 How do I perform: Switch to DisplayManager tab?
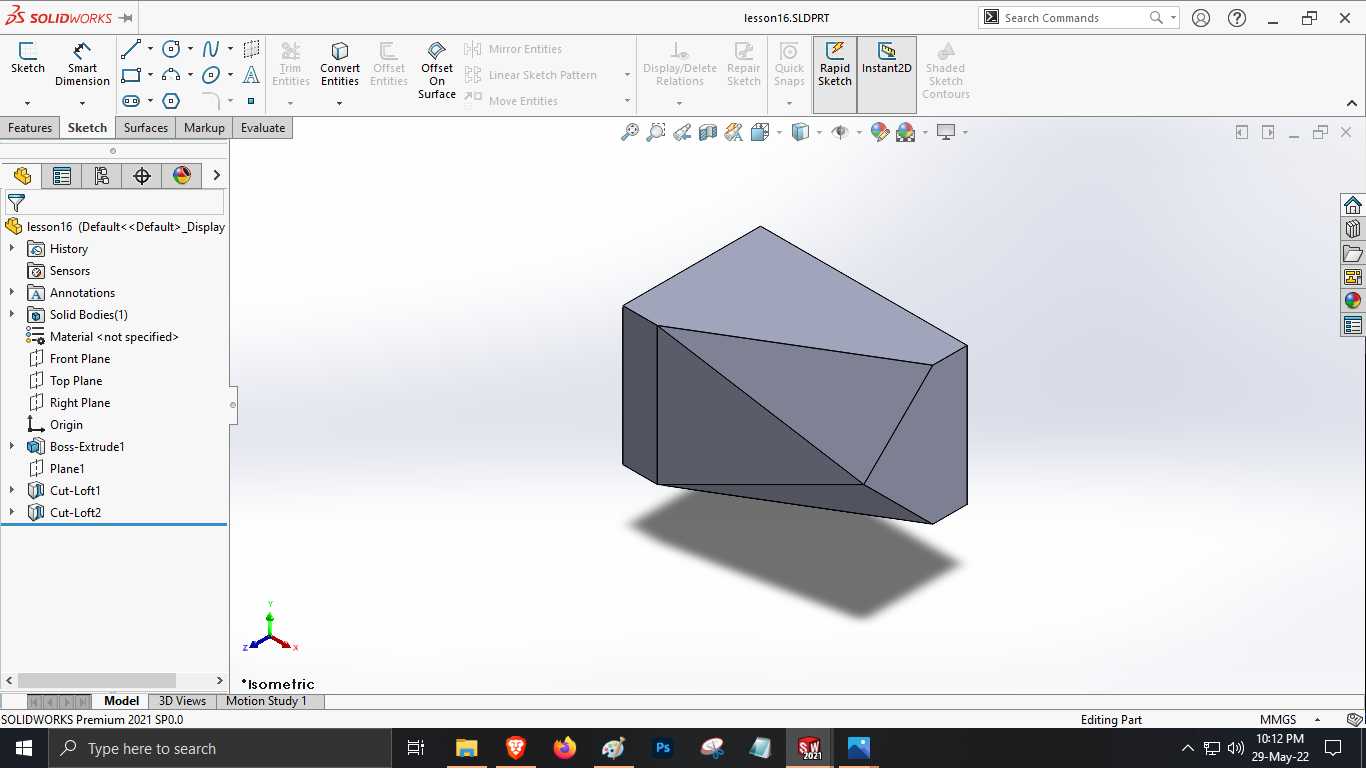tap(182, 176)
